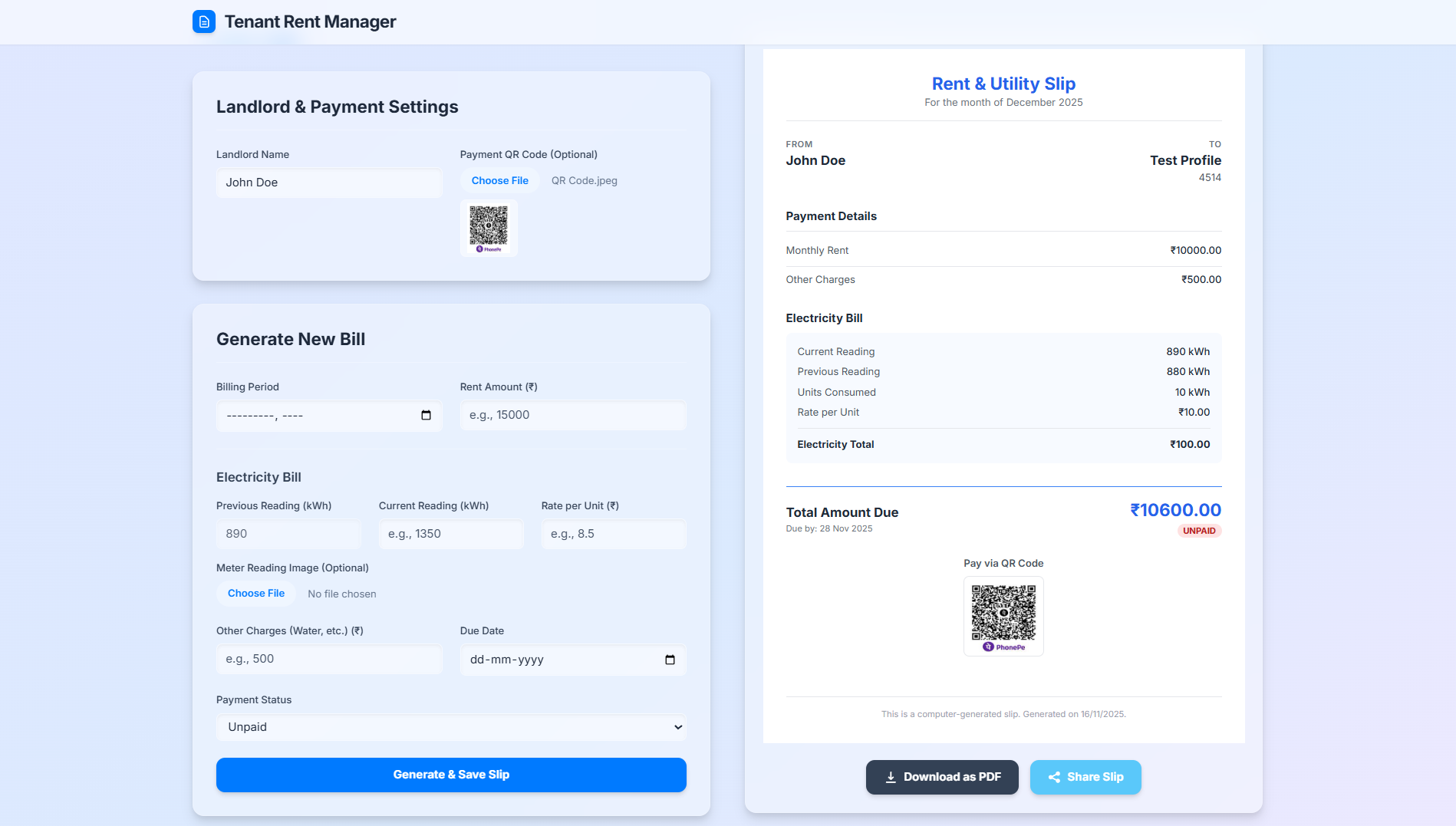Click the uploaded QR Code.jpeg preview thumbnail
Image resolution: width=1456 pixels, height=826 pixels.
pyautogui.click(x=489, y=228)
